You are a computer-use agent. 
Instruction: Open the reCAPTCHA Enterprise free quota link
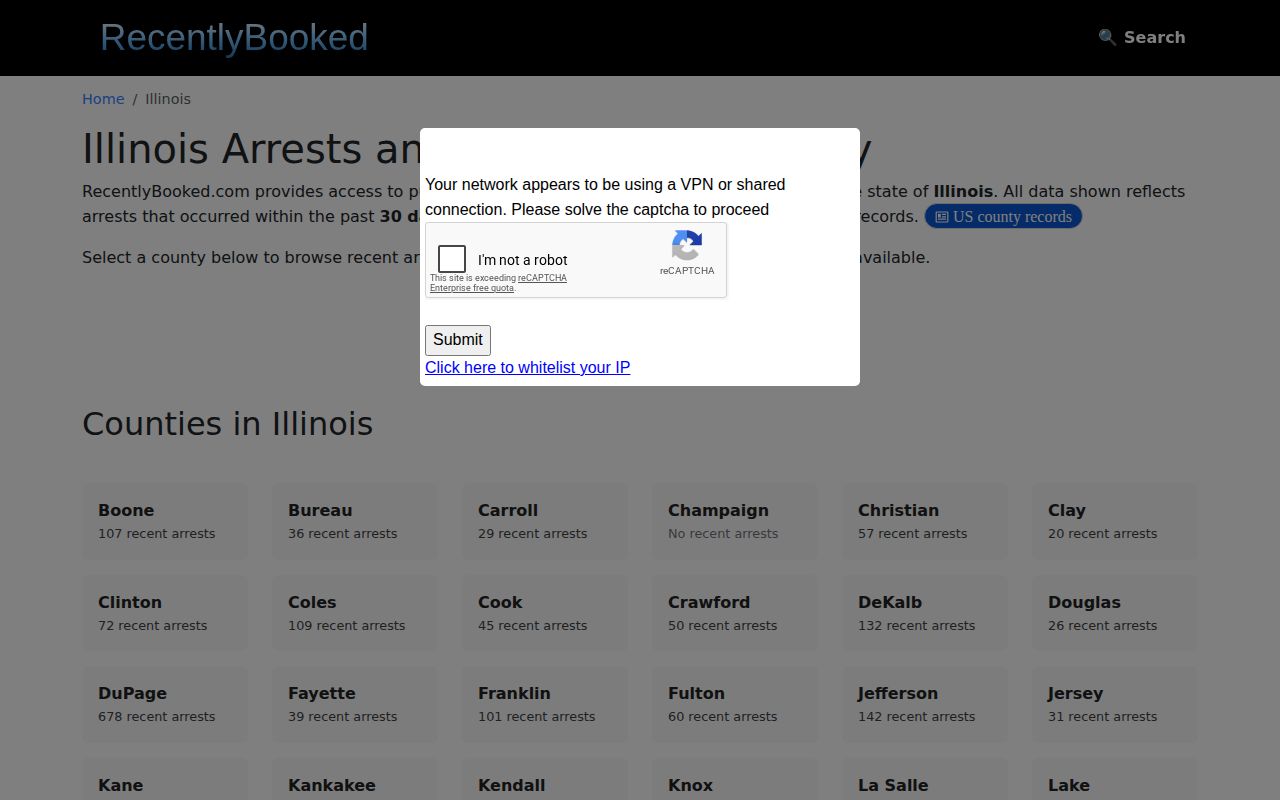498,283
